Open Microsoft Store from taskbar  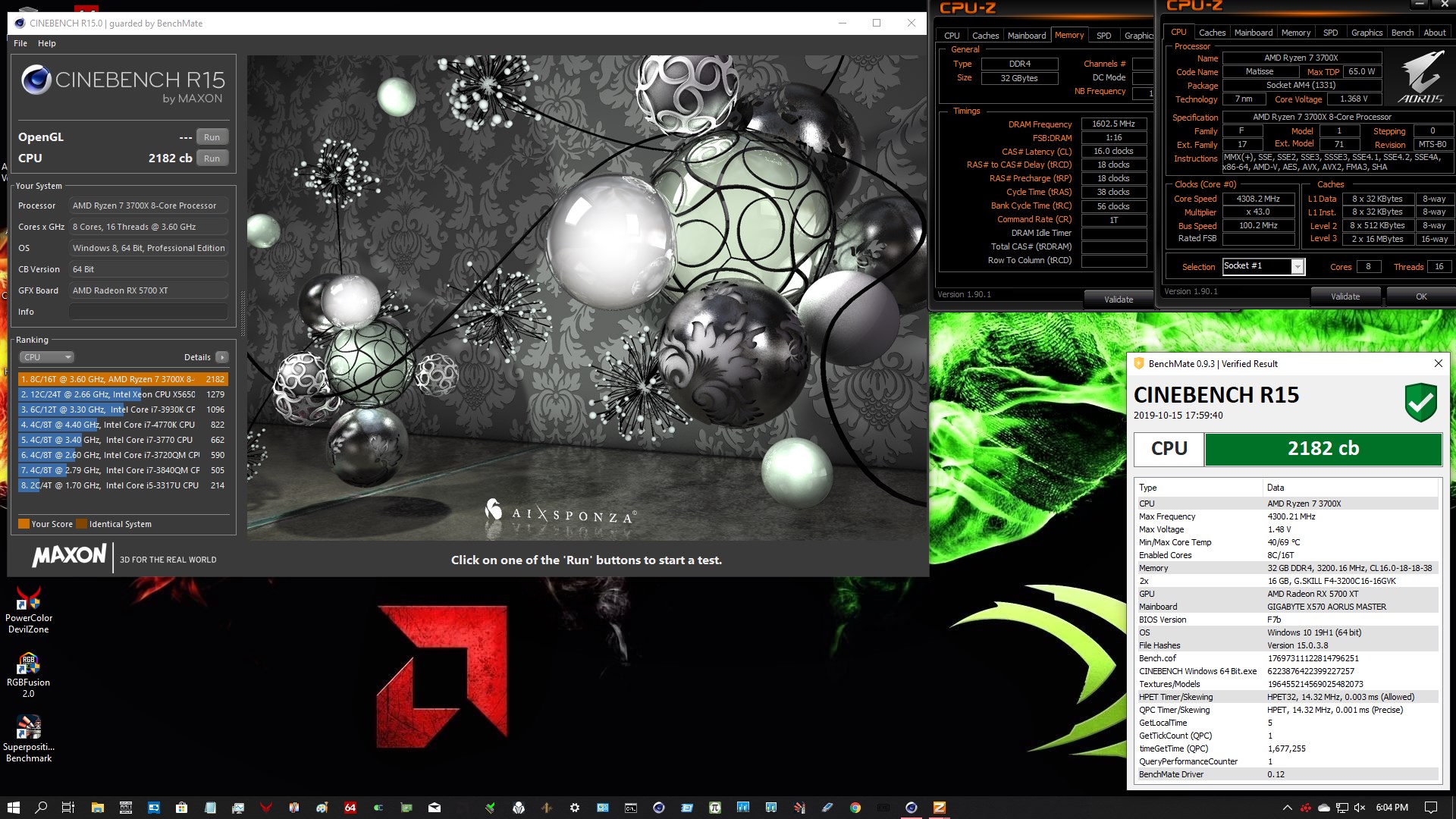[181, 808]
